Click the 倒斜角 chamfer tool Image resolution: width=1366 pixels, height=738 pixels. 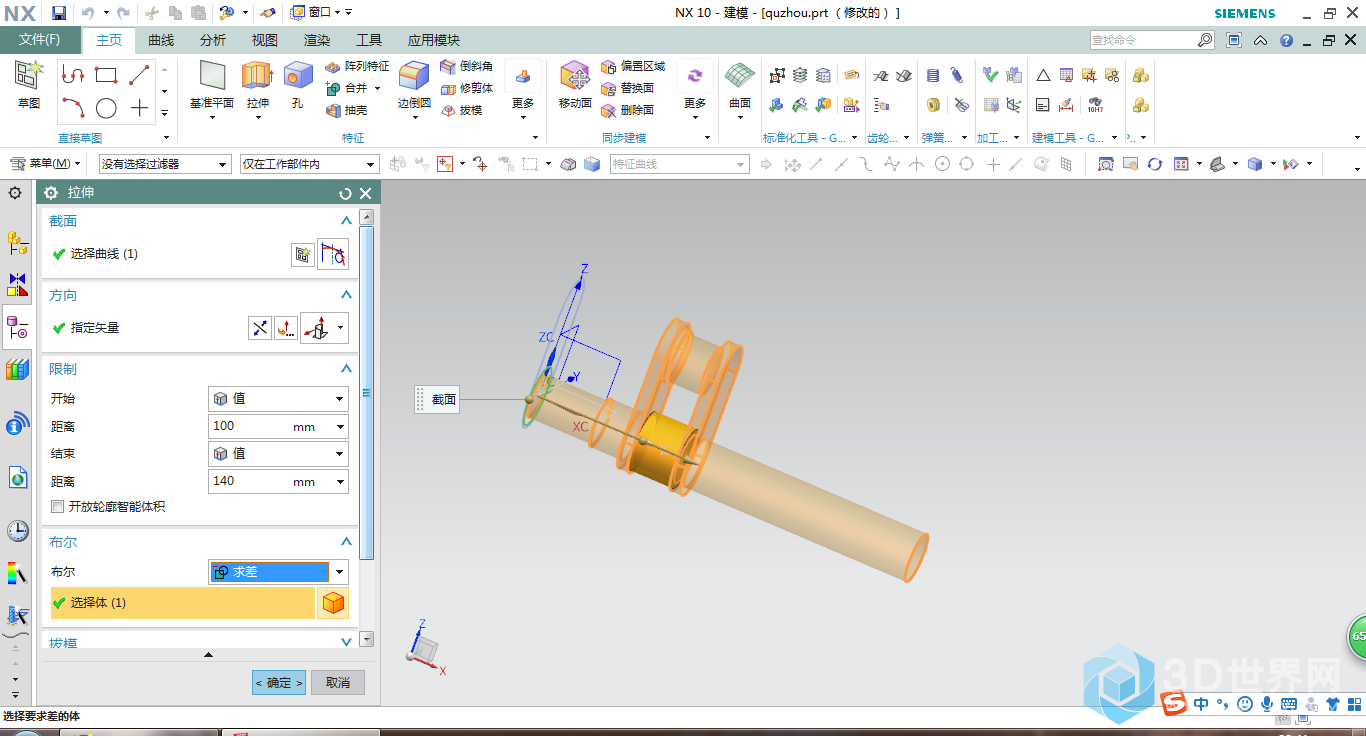tap(467, 66)
